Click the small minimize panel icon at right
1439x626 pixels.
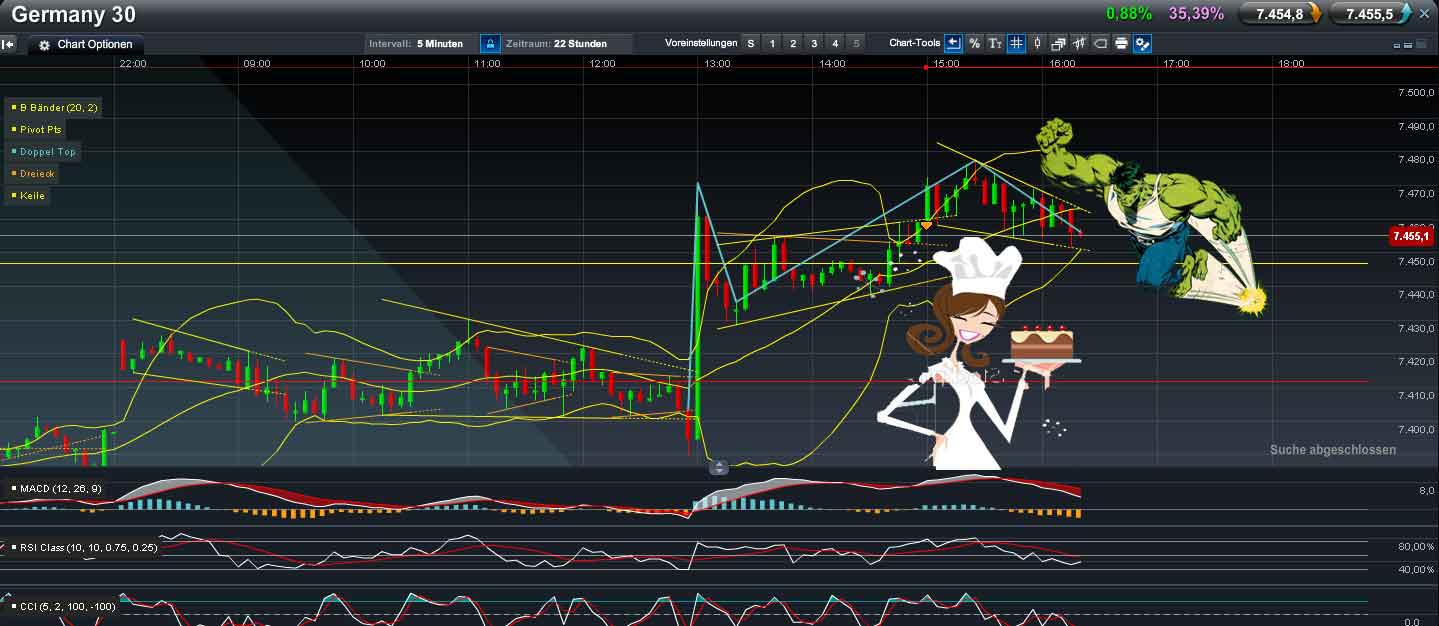pos(1397,46)
